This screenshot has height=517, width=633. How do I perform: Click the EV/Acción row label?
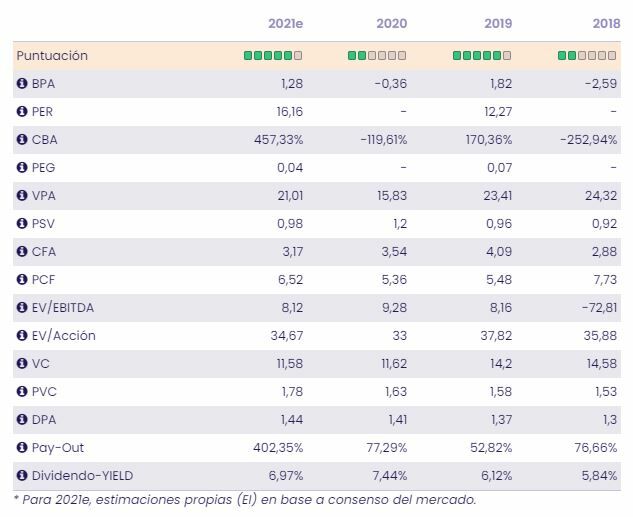(64, 336)
